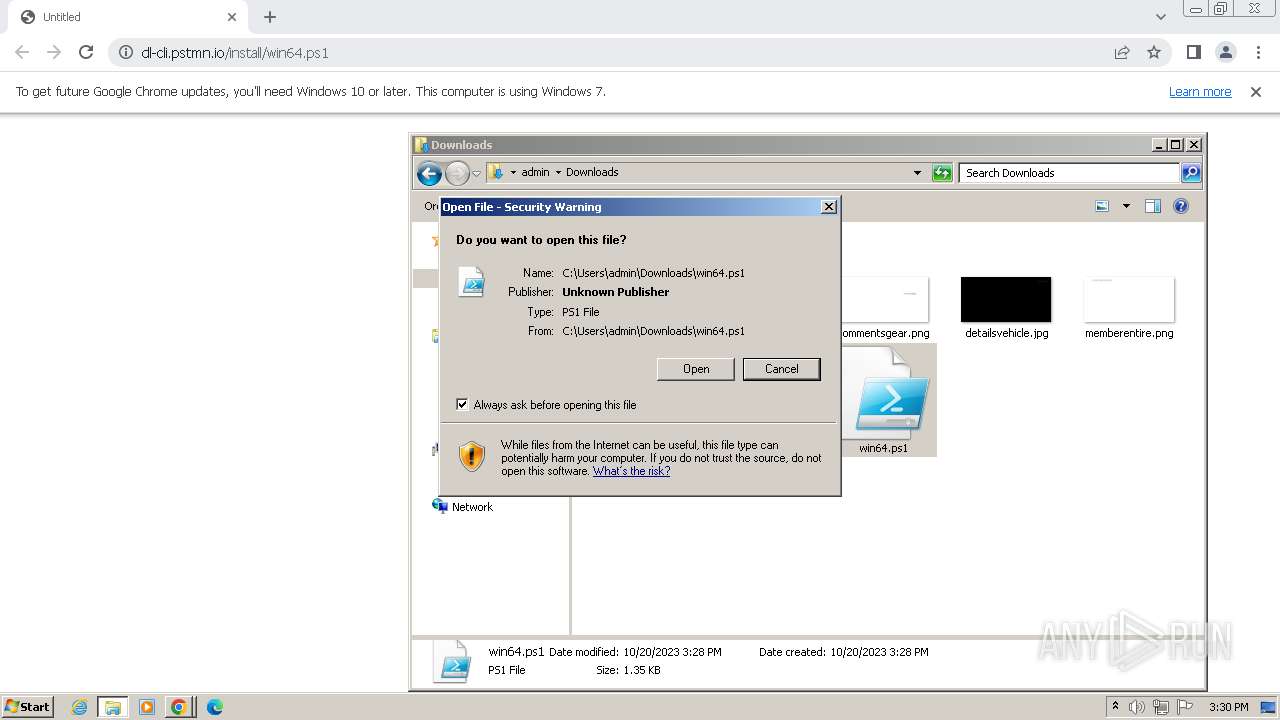Click the site info icon in address bar
1280x720 pixels.
click(x=126, y=52)
